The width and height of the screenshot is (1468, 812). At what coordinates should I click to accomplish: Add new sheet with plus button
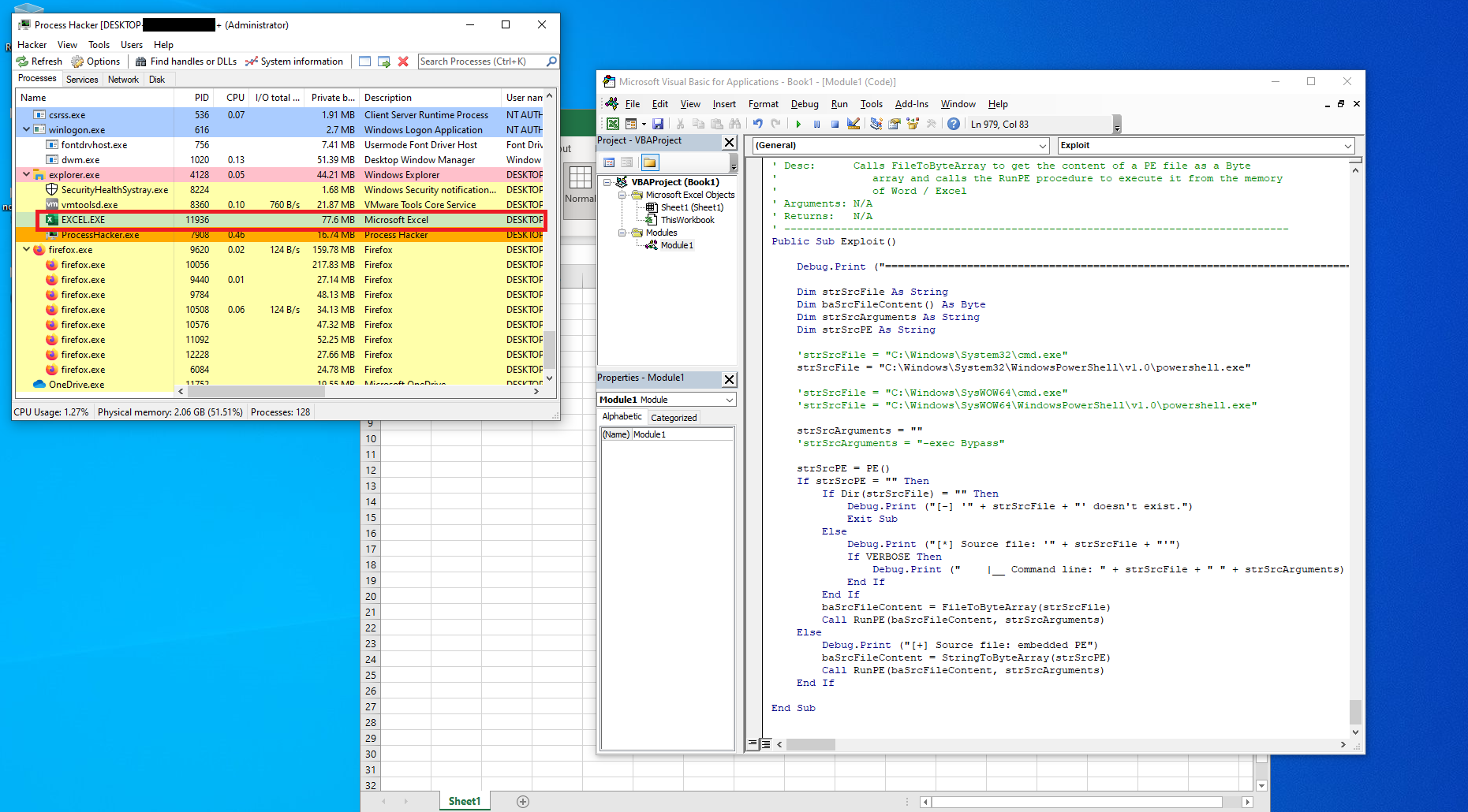pos(522,802)
